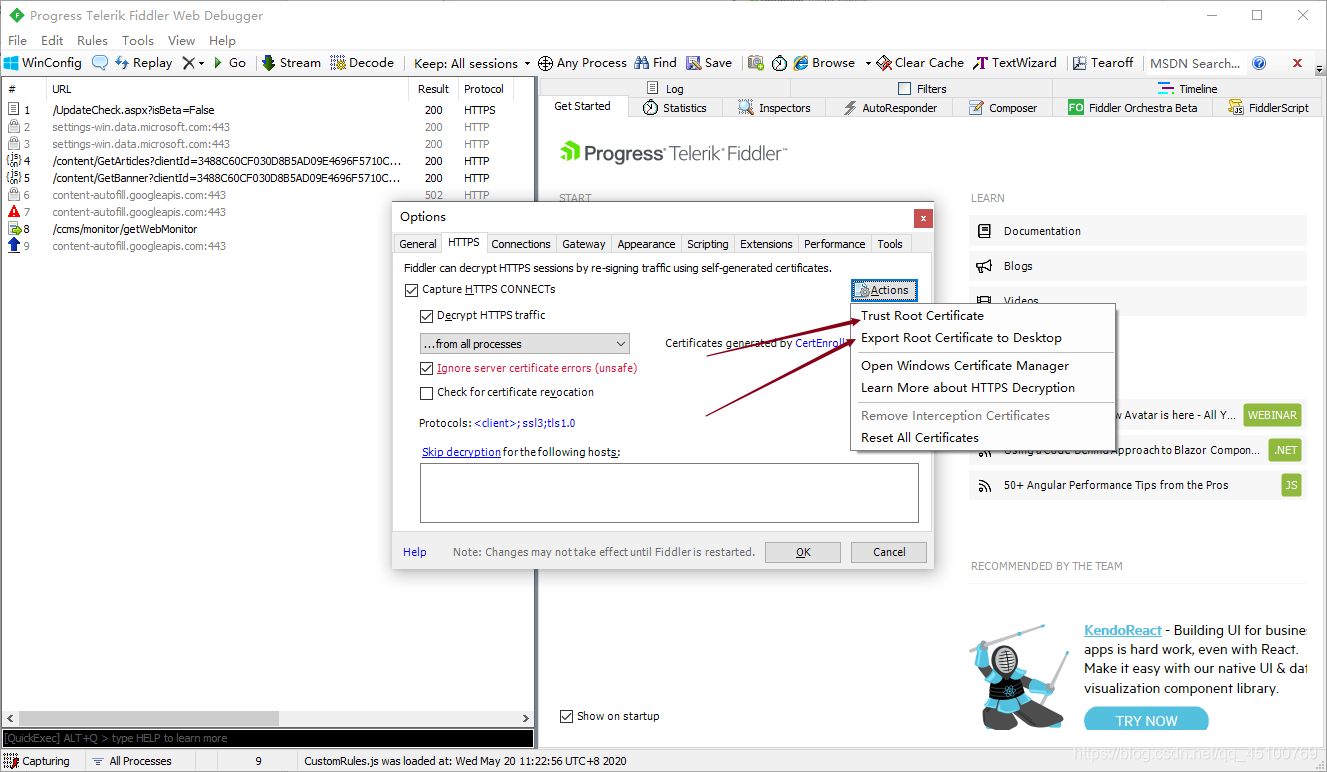Switch to the Timeline tab
The image size is (1327, 772).
point(1189,89)
